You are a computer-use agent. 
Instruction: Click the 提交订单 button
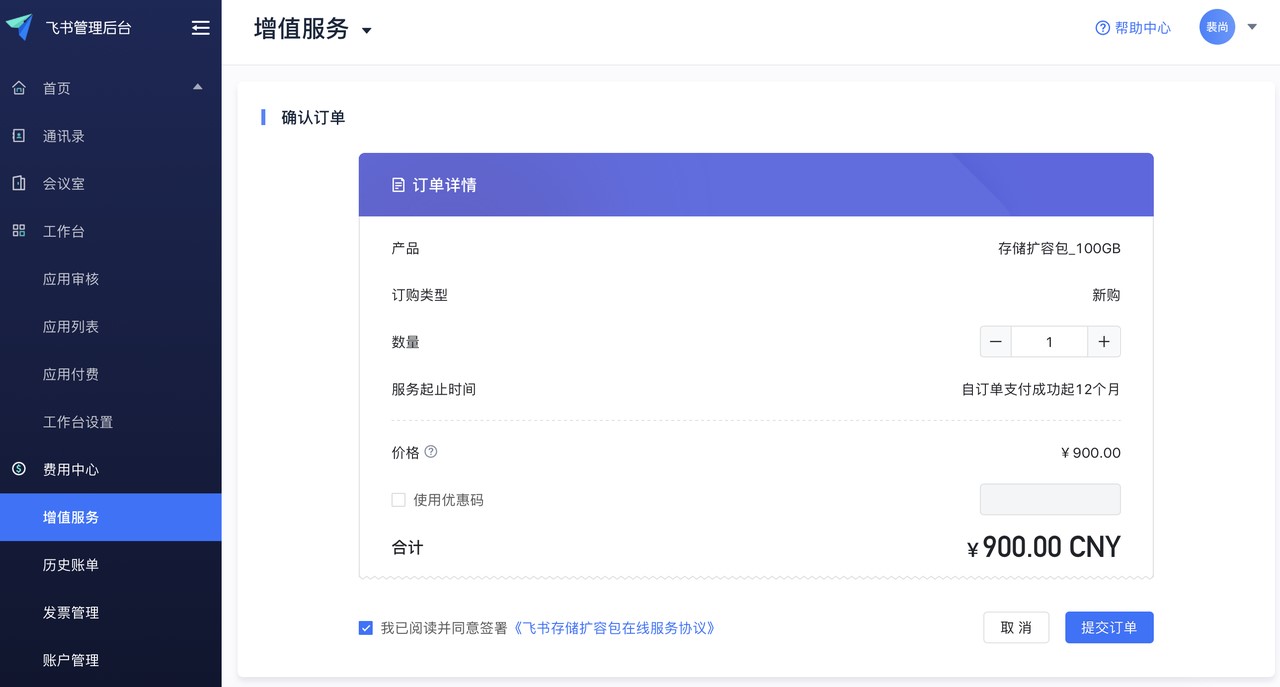(x=1109, y=627)
